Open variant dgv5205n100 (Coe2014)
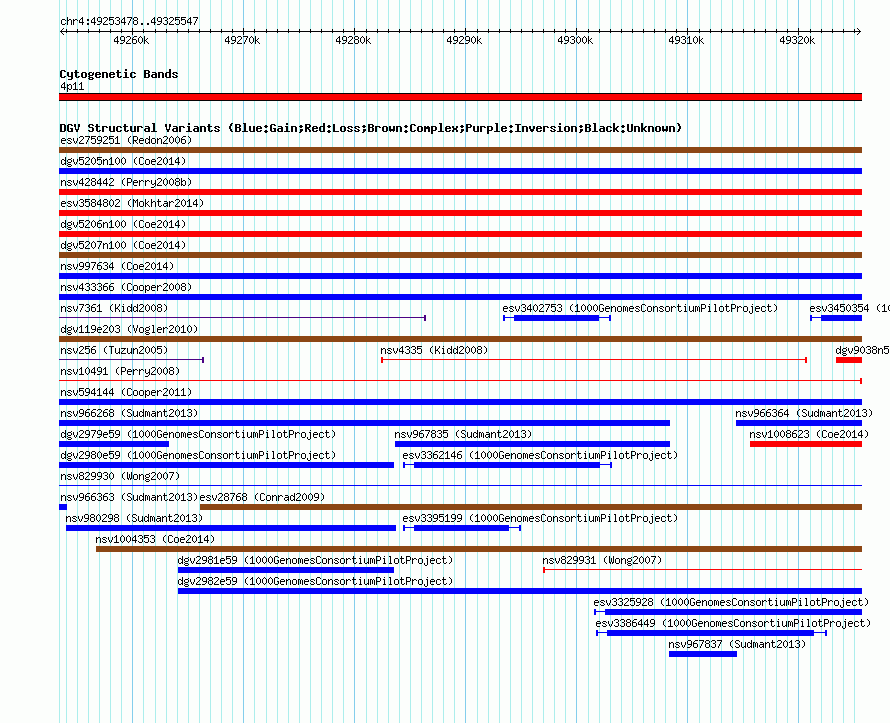890x723 pixels. (123, 161)
